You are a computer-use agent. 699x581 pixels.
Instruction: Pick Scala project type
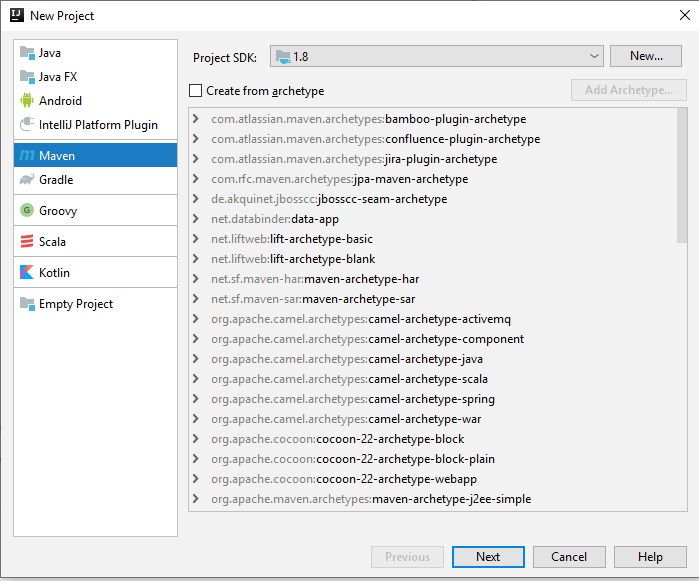[95, 241]
